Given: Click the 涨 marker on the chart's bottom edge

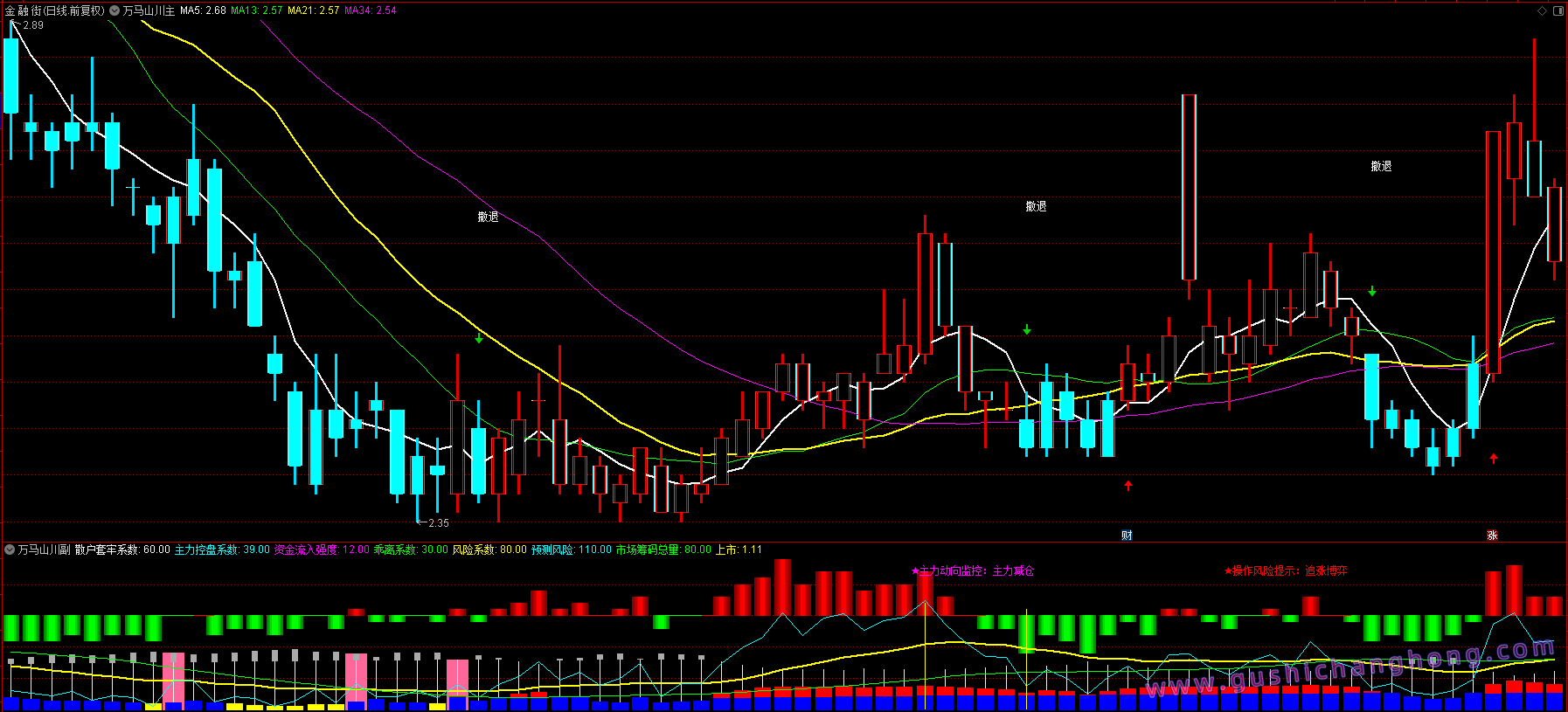Looking at the screenshot, I should pos(1492,535).
